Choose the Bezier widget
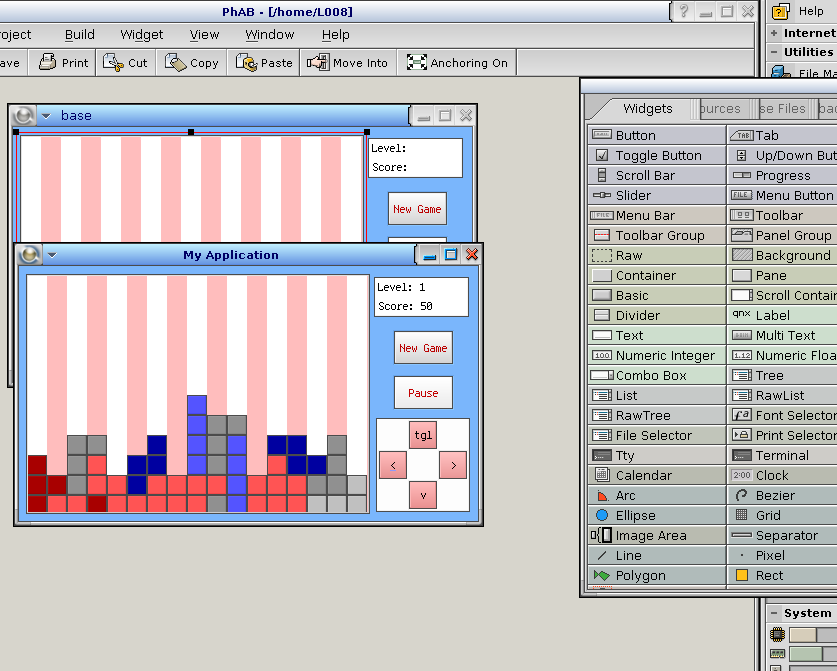837x671 pixels. (782, 495)
